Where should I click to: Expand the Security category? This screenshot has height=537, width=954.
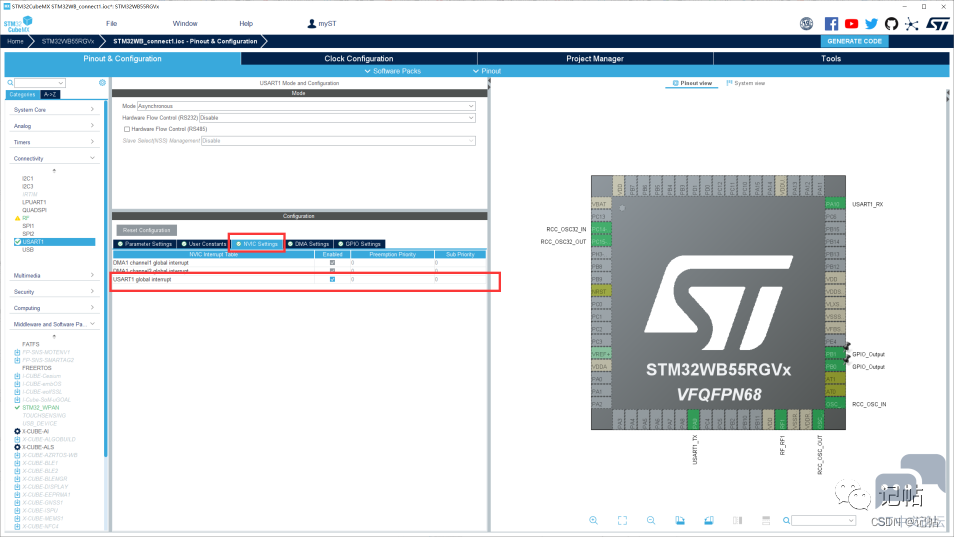(x=54, y=292)
